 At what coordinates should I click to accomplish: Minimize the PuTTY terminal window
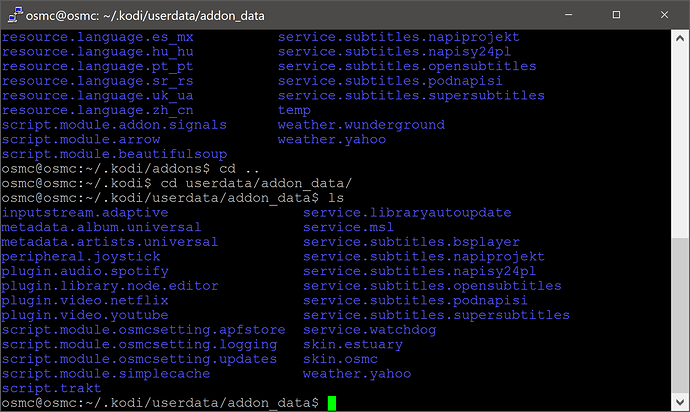point(569,15)
